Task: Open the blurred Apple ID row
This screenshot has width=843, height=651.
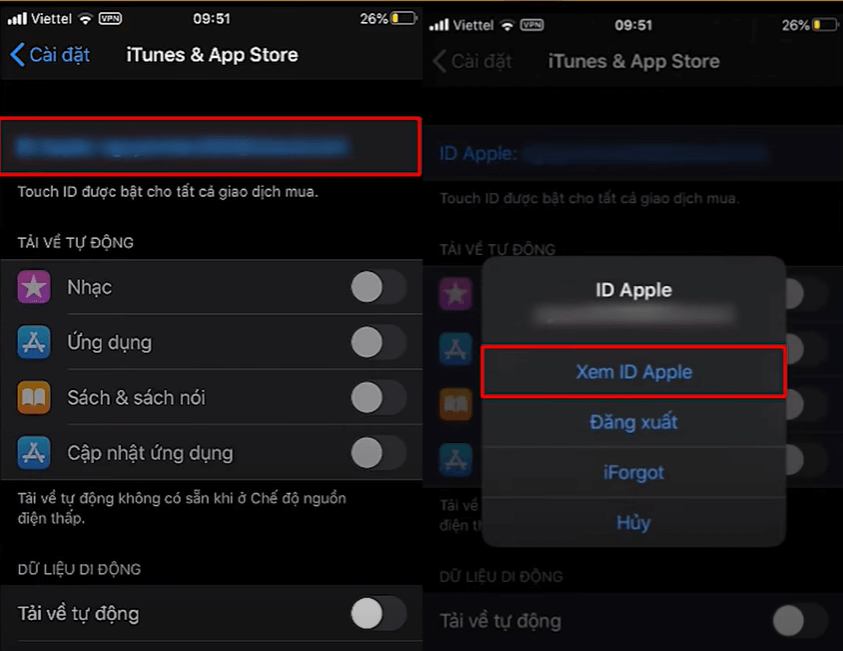Action: [210, 146]
